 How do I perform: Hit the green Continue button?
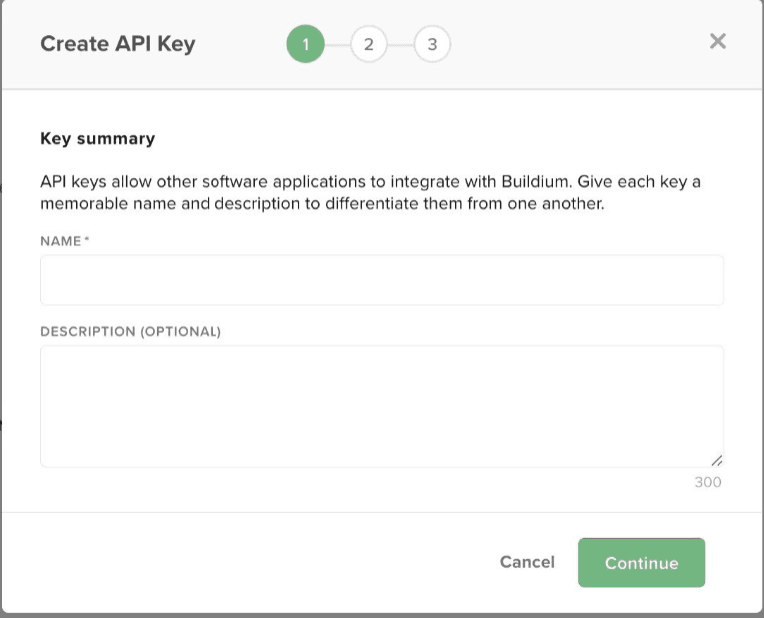641,563
